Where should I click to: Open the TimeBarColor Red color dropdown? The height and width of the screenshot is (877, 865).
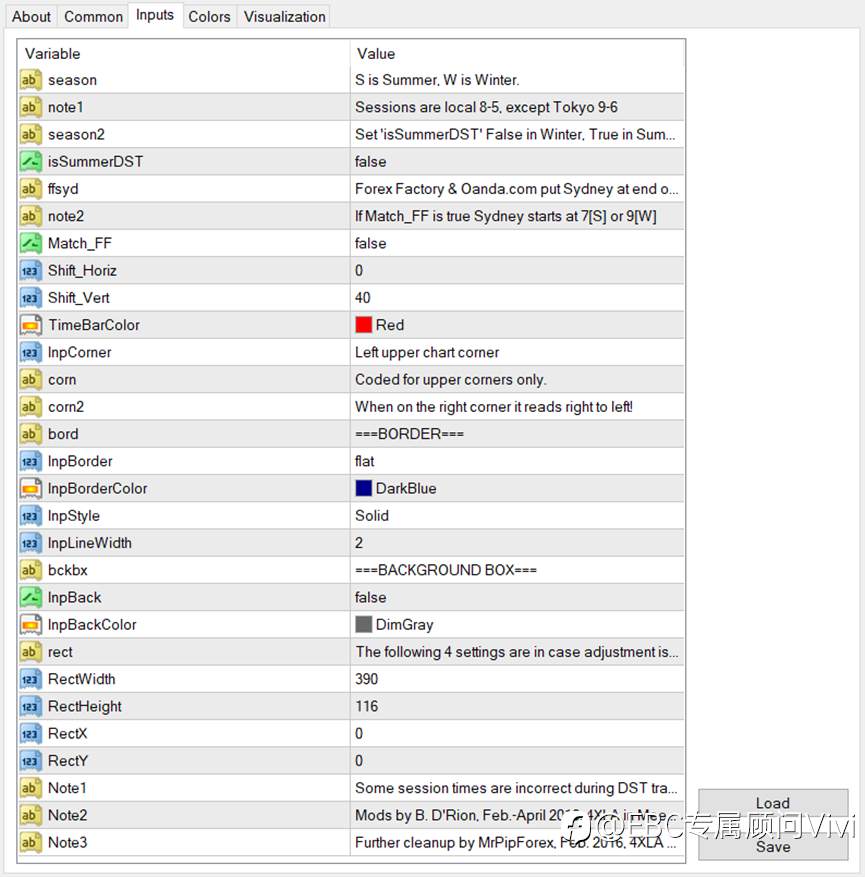517,325
